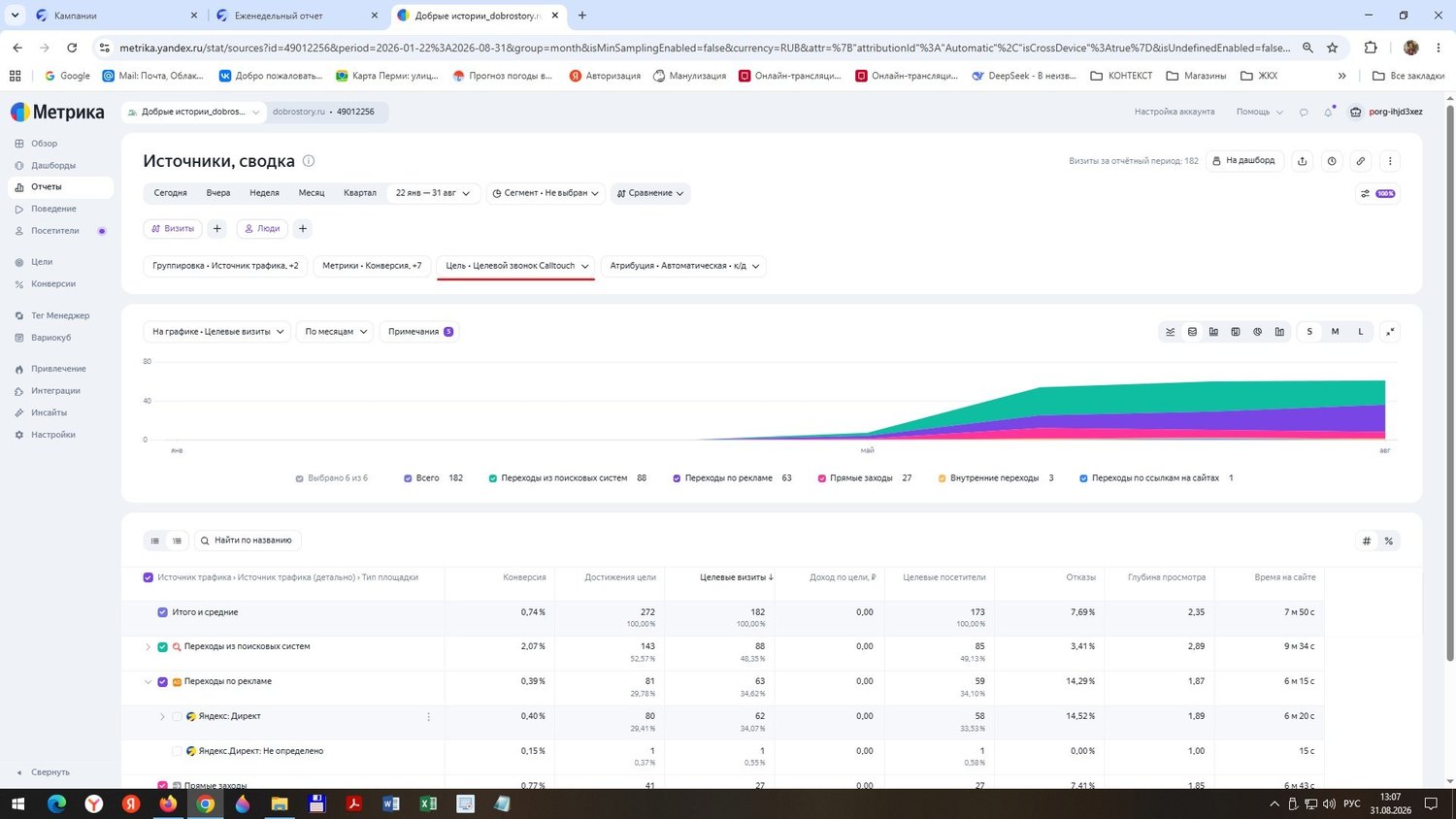
Task: Click the Найти по названию search field
Action: coord(248,541)
